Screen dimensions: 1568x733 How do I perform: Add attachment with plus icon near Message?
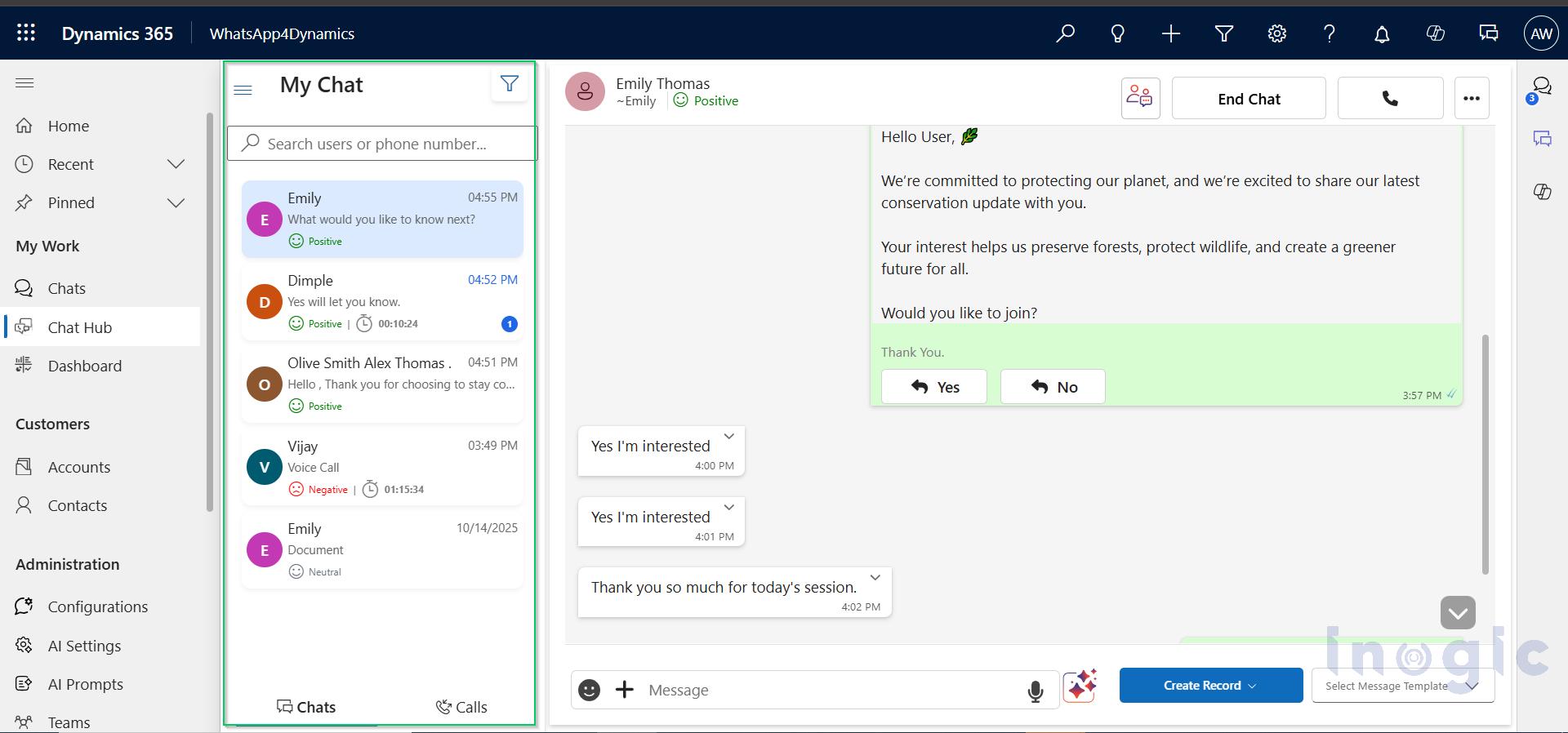[625, 690]
